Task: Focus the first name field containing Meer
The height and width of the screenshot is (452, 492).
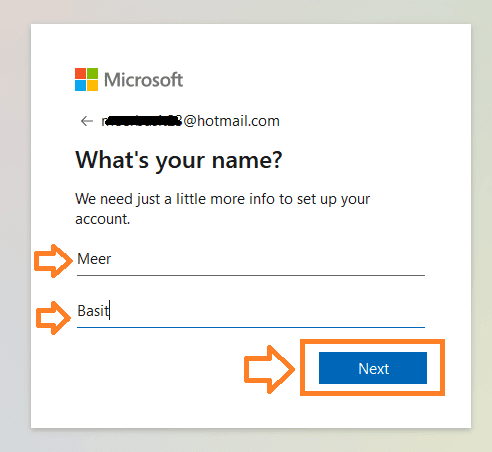Action: (x=251, y=259)
